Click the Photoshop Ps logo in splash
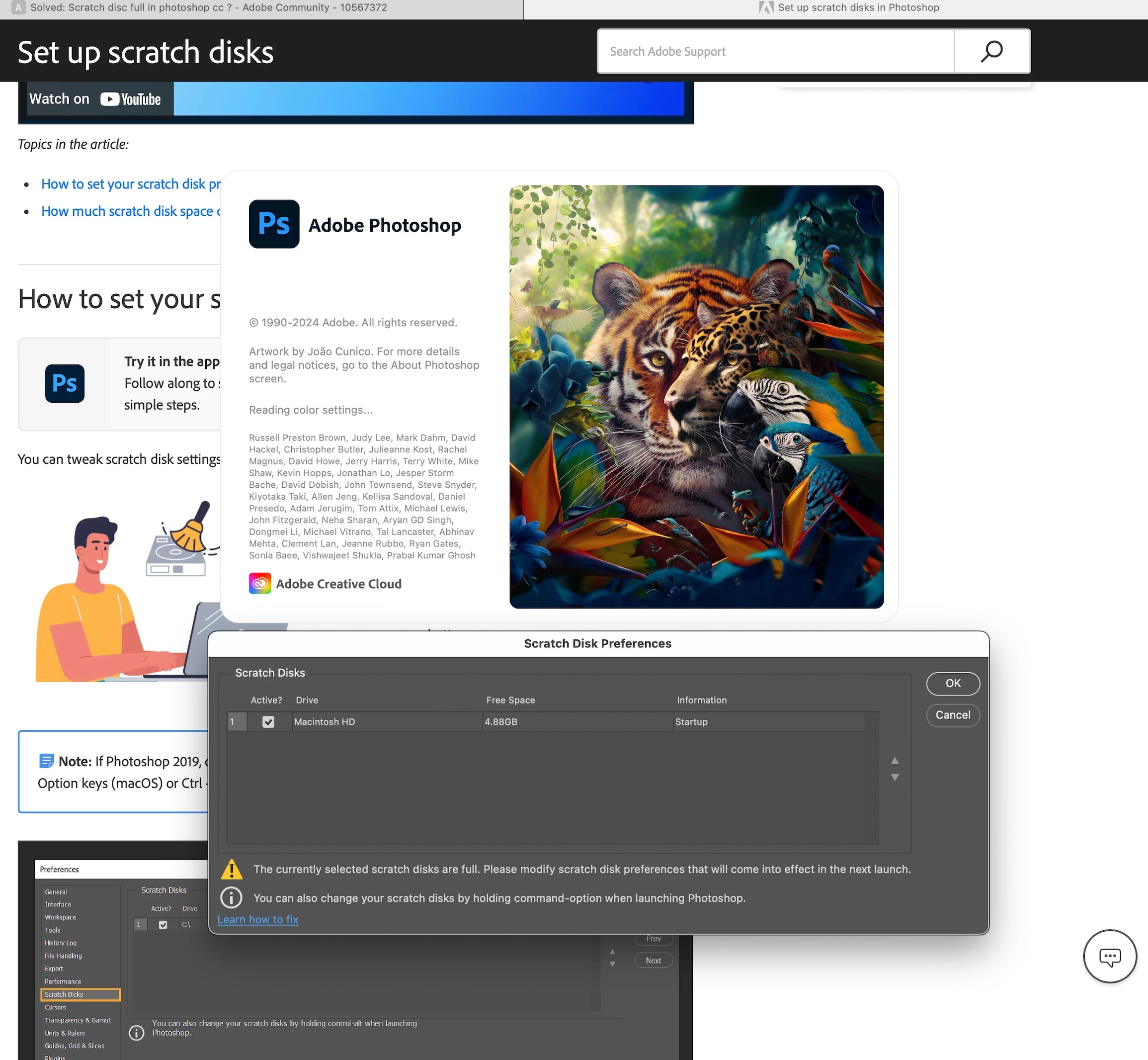This screenshot has height=1060, width=1148. point(273,224)
